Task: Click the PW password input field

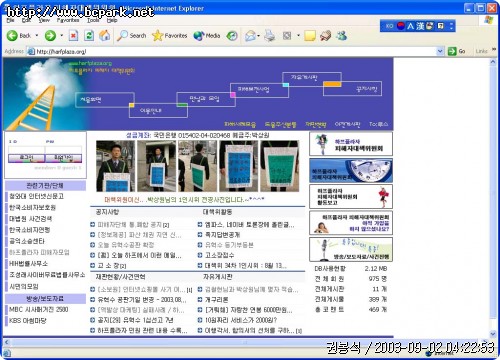Action: tap(63, 150)
